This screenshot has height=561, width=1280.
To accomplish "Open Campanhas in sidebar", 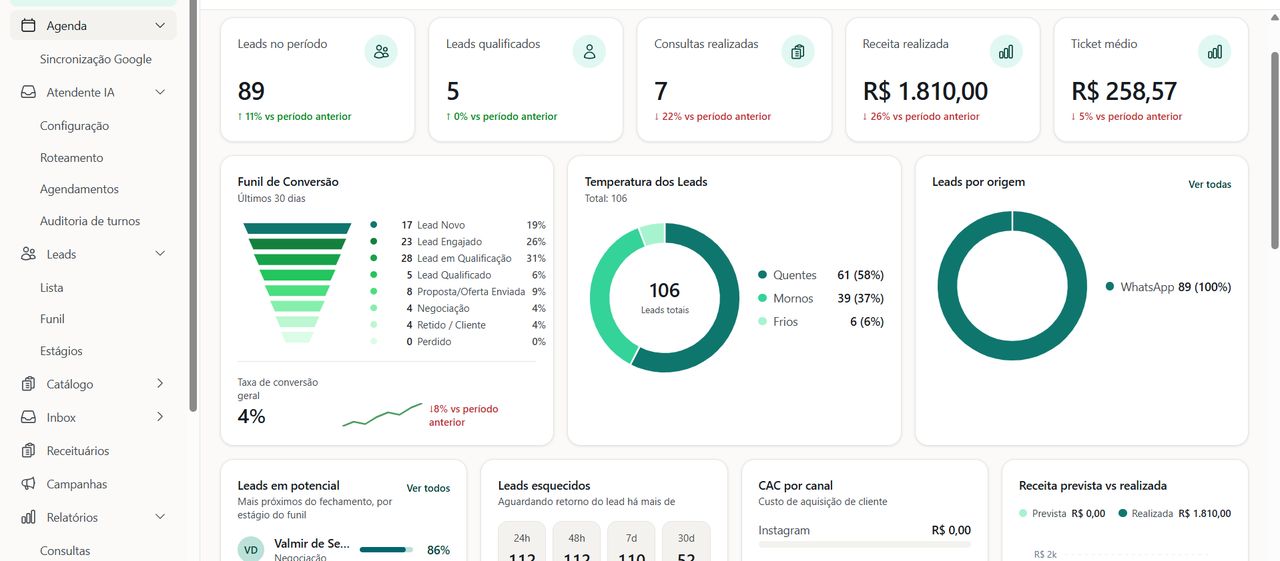I will [x=77, y=484].
